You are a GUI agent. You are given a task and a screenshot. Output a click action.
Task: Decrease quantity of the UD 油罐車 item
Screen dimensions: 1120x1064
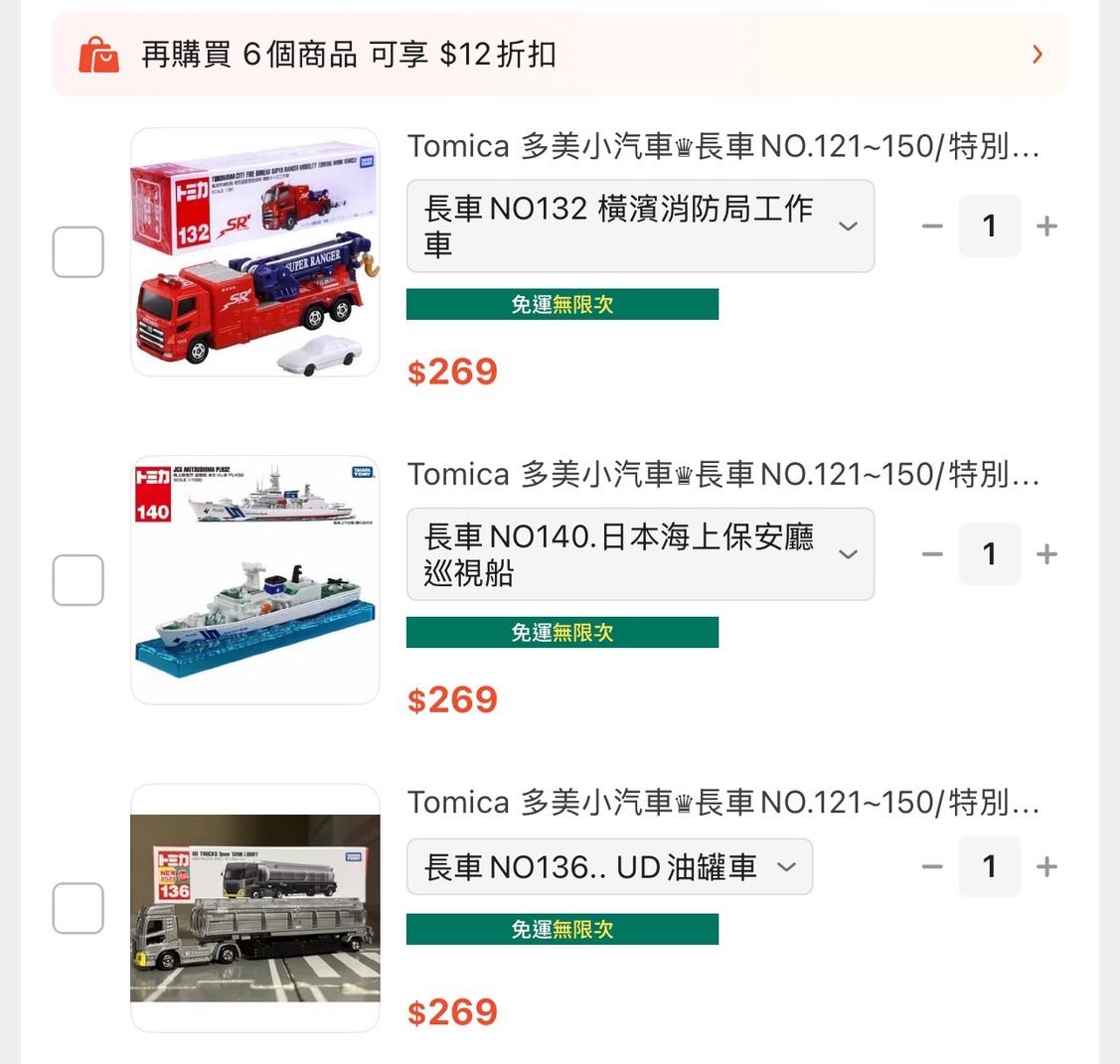(x=932, y=867)
